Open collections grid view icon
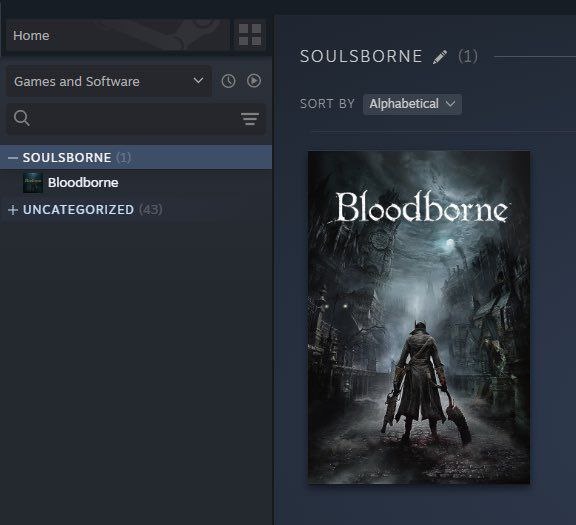Viewport: 576px width, 525px height. 250,35
